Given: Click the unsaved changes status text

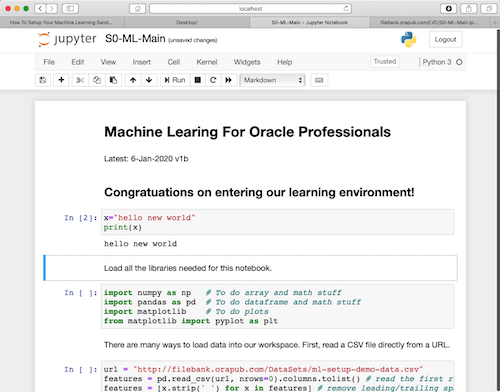Looking at the screenshot, I should [x=193, y=40].
